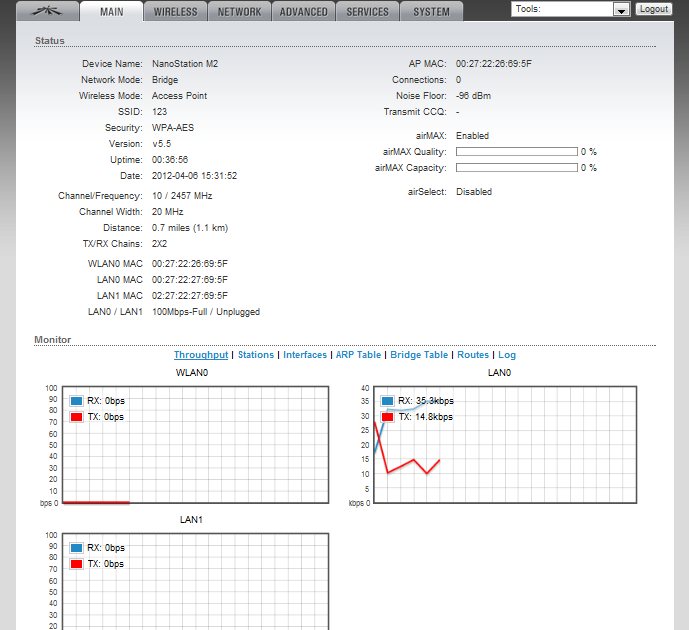689x630 pixels.
Task: Click the airMAX Quality progress bar
Action: 516,152
